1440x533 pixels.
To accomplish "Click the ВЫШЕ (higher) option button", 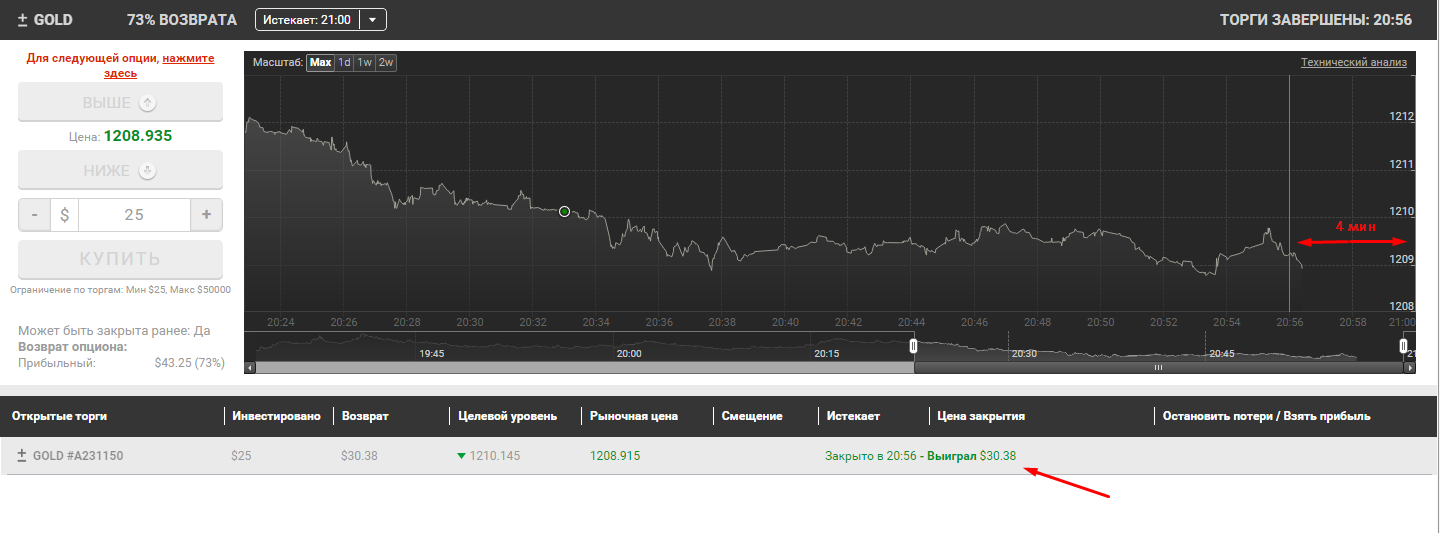I will coord(120,102).
